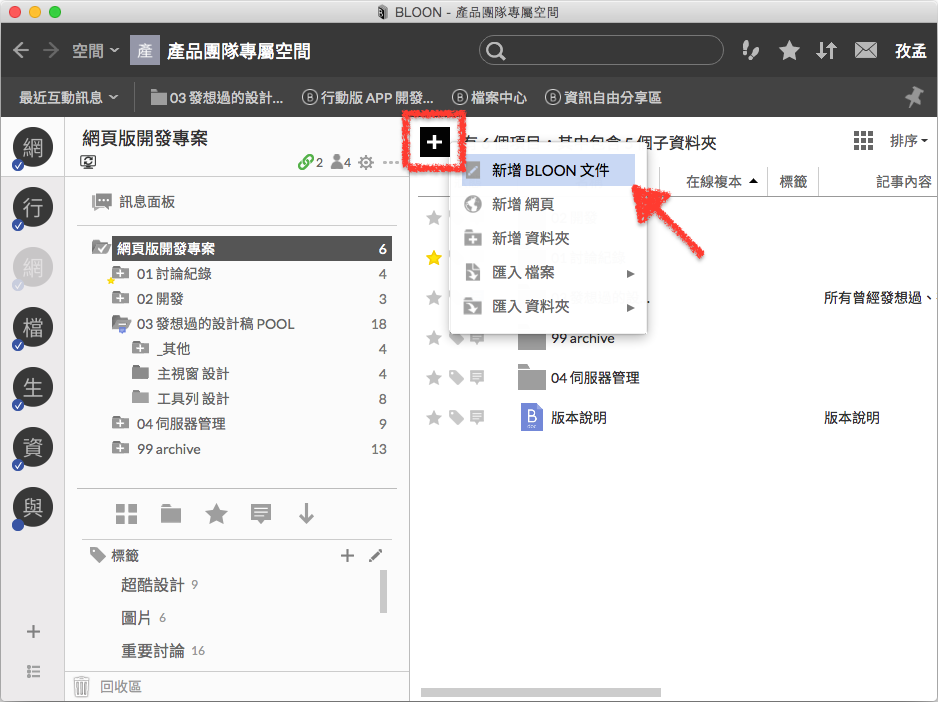This screenshot has height=702, width=938.
Task: Open the 與 workspace circle icon
Action: [x=33, y=507]
